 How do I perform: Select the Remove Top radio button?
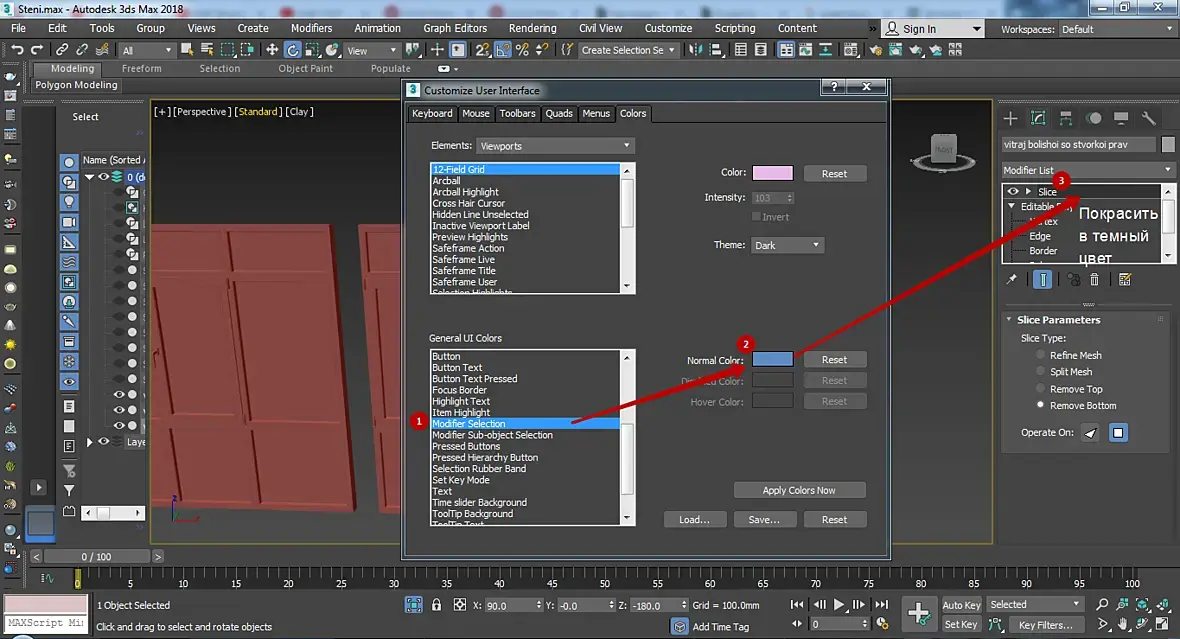[x=1042, y=389]
